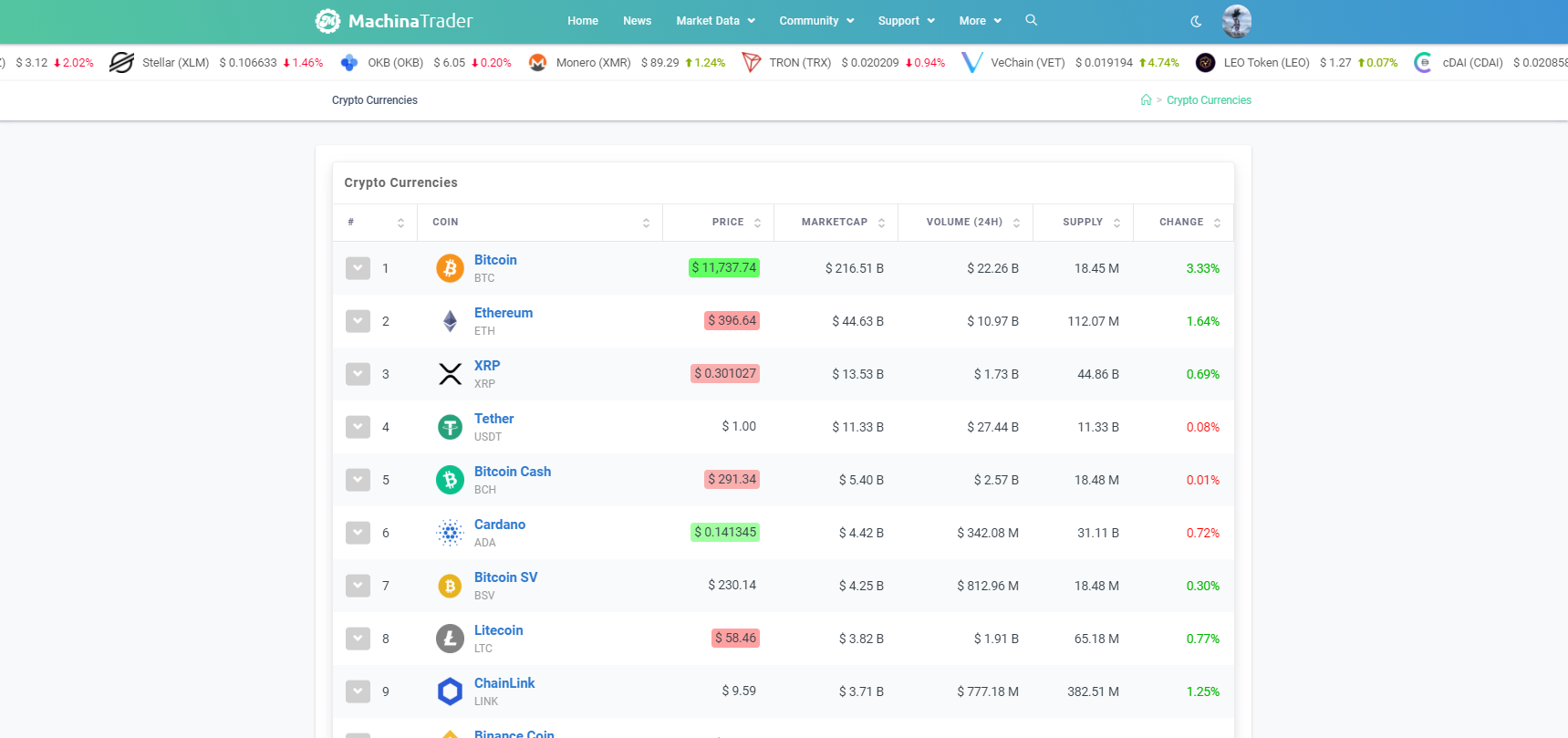Click the Ethereum coin icon
Image resolution: width=1568 pixels, height=738 pixels.
click(x=450, y=321)
